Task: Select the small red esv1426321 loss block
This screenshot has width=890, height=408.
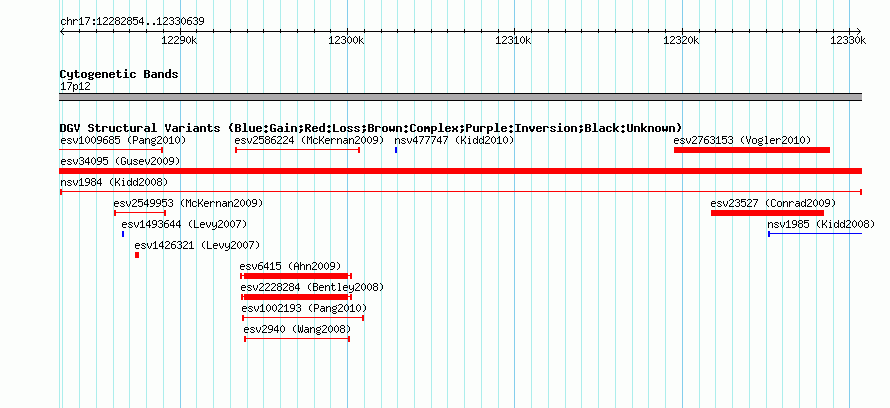Action: tap(137, 255)
